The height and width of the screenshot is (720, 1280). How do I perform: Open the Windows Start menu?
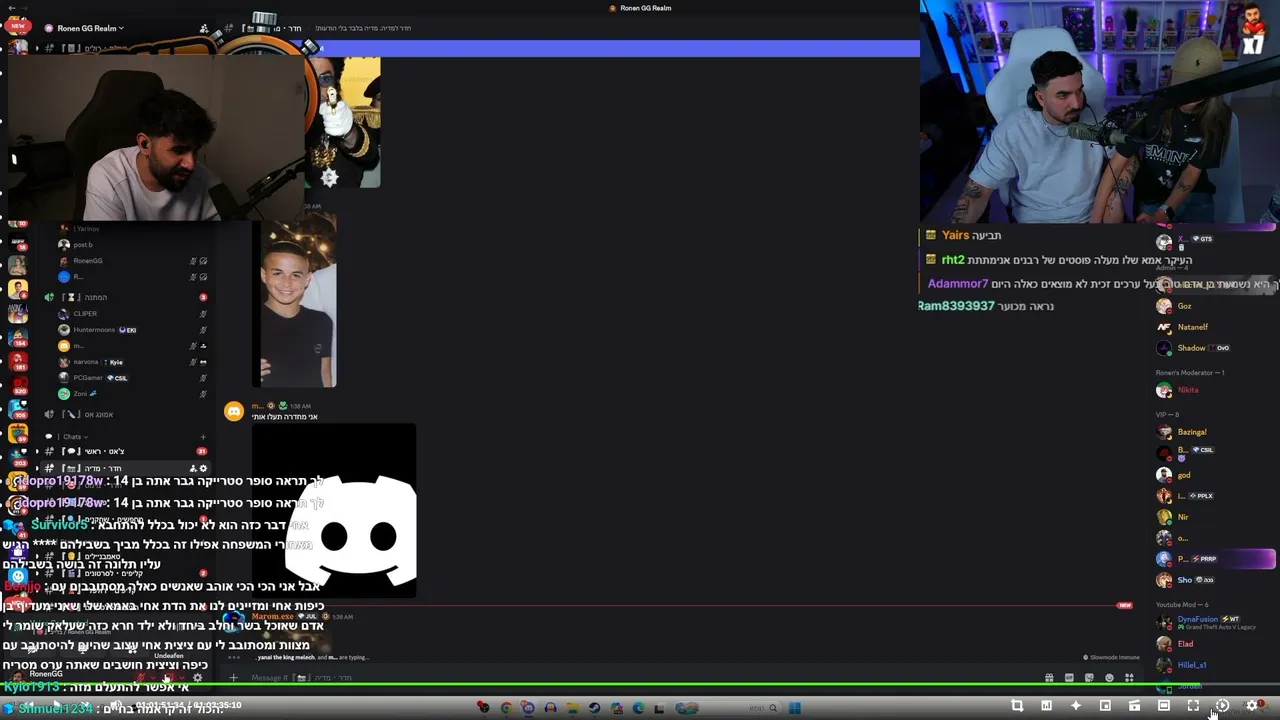click(794, 708)
